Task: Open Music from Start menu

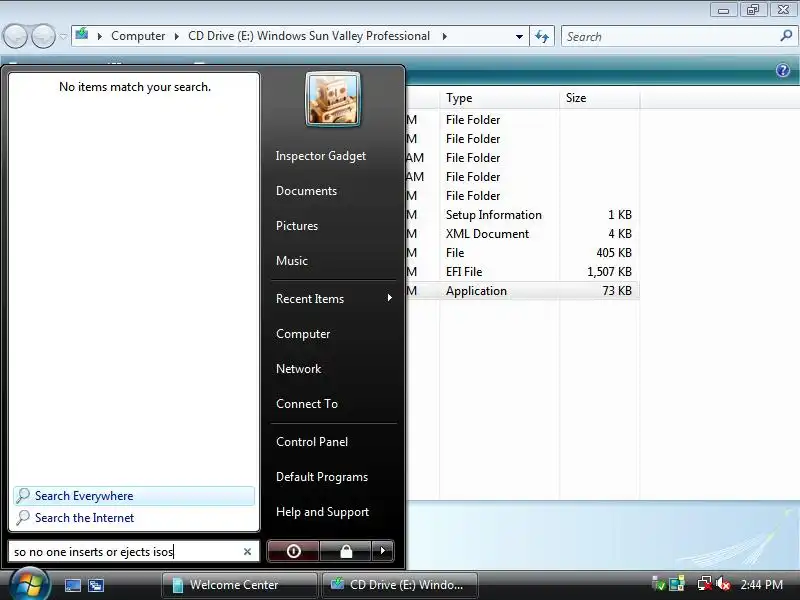Action: (291, 261)
